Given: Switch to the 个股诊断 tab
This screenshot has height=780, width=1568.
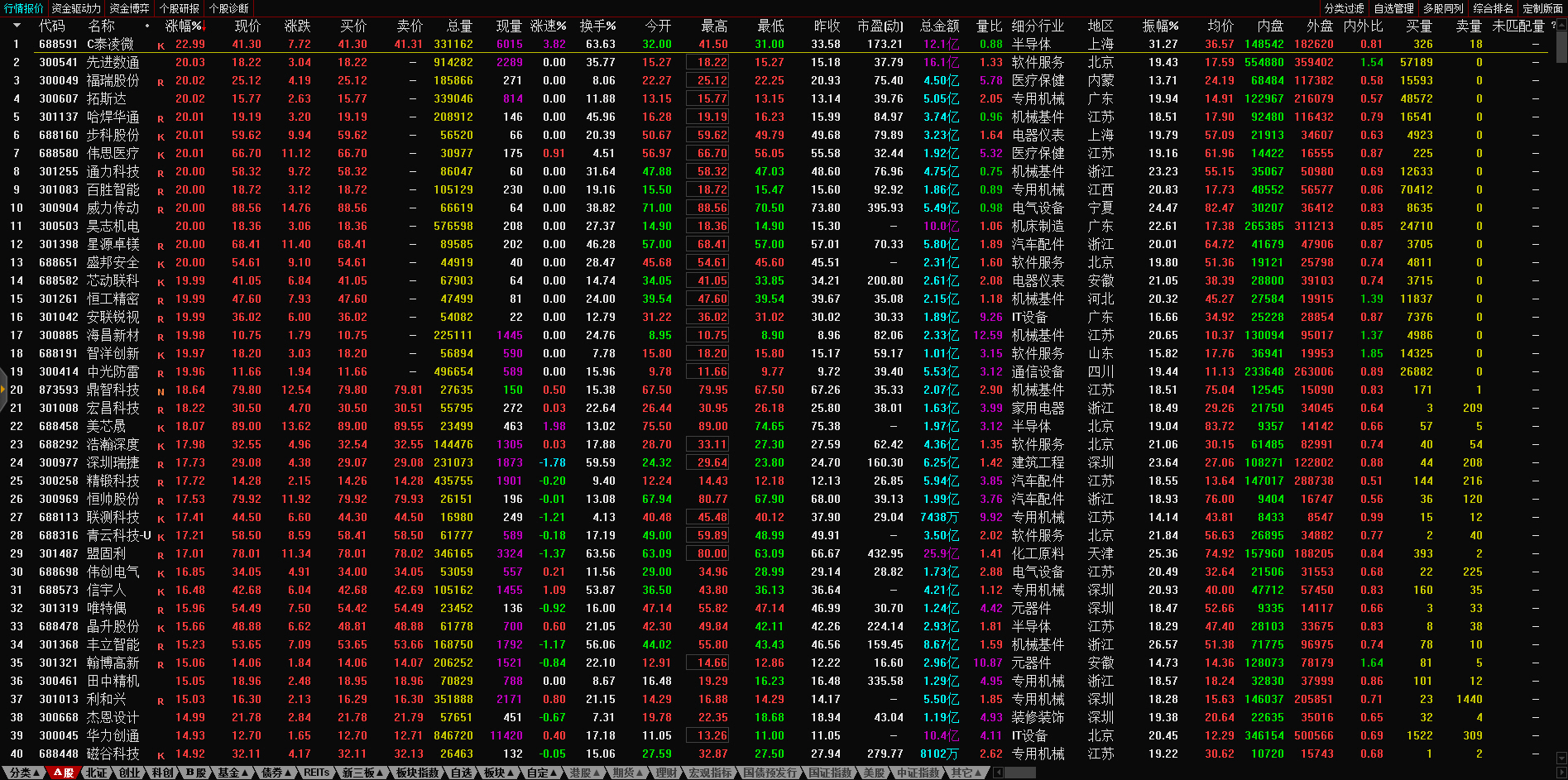Looking at the screenshot, I should pyautogui.click(x=229, y=8).
